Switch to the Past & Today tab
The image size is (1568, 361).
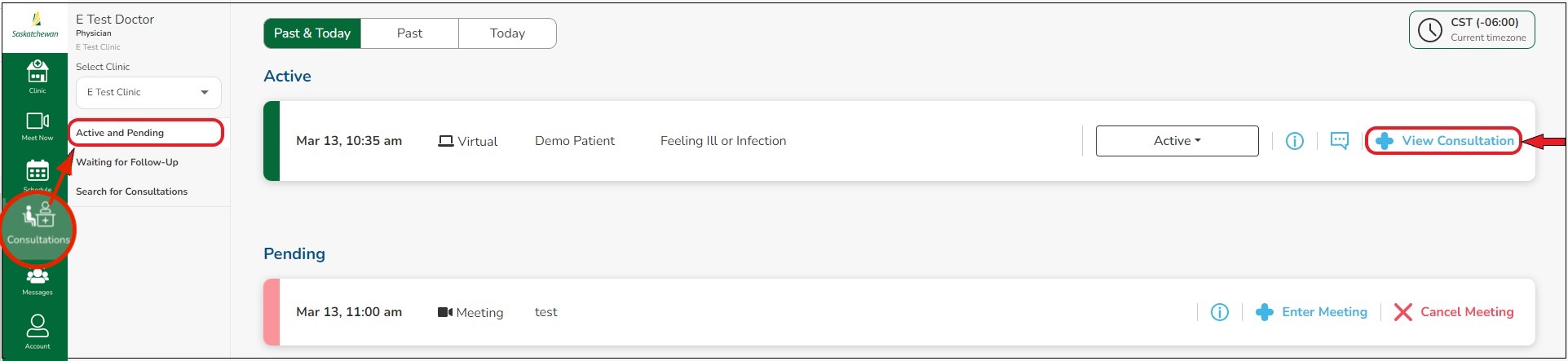pyautogui.click(x=312, y=33)
